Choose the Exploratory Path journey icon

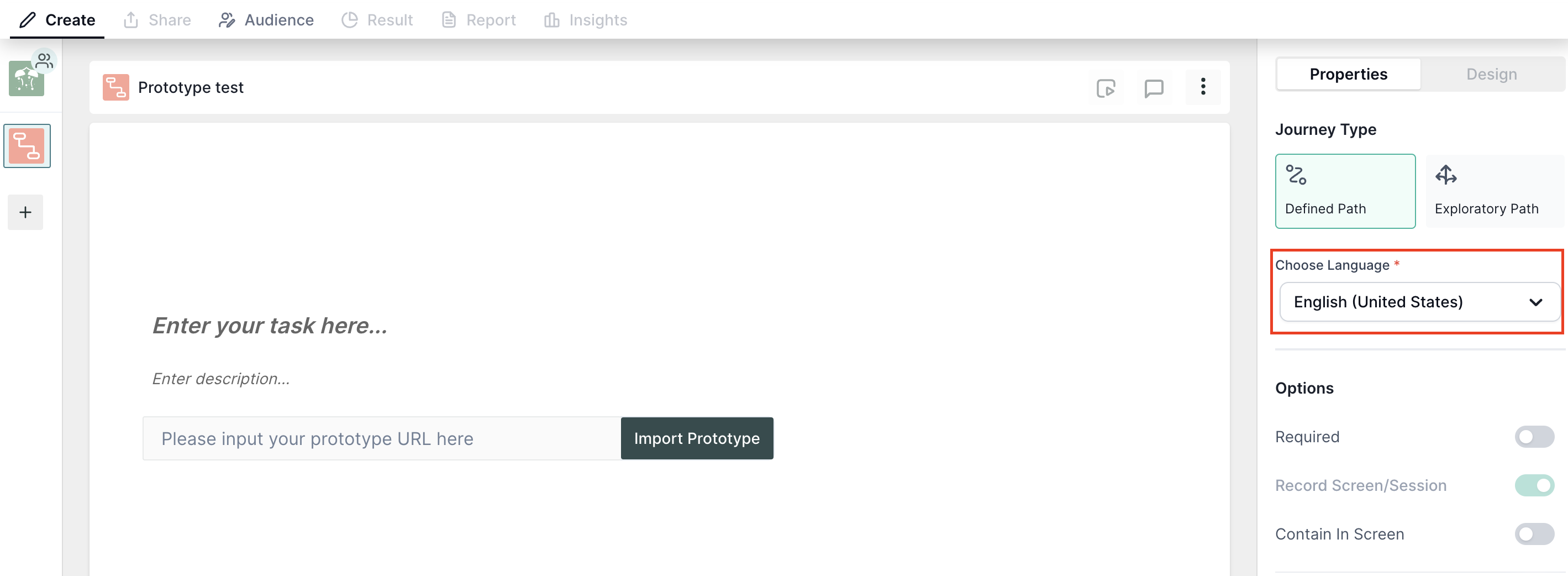pyautogui.click(x=1446, y=175)
